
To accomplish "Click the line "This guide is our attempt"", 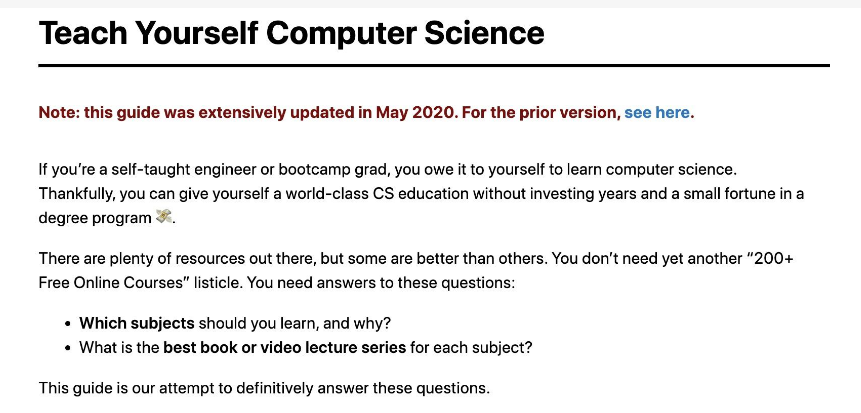I will 264,387.
